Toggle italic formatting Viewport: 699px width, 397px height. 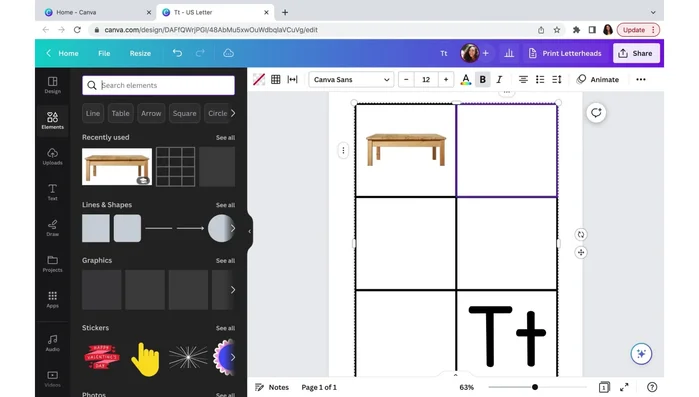[x=499, y=79]
